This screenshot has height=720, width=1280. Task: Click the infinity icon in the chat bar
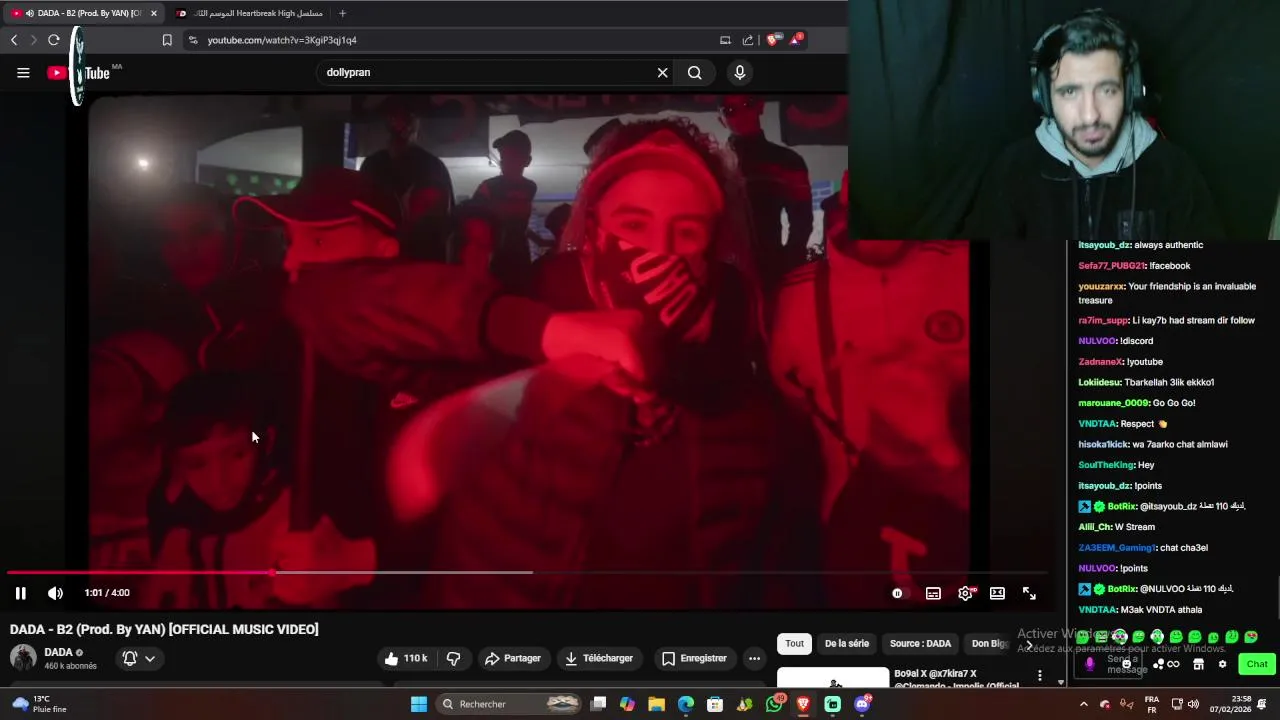pos(1173,664)
